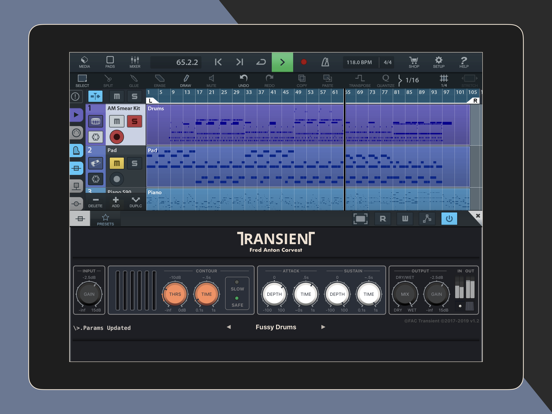Choose the Mute tool
The height and width of the screenshot is (414, 552).
click(x=211, y=81)
